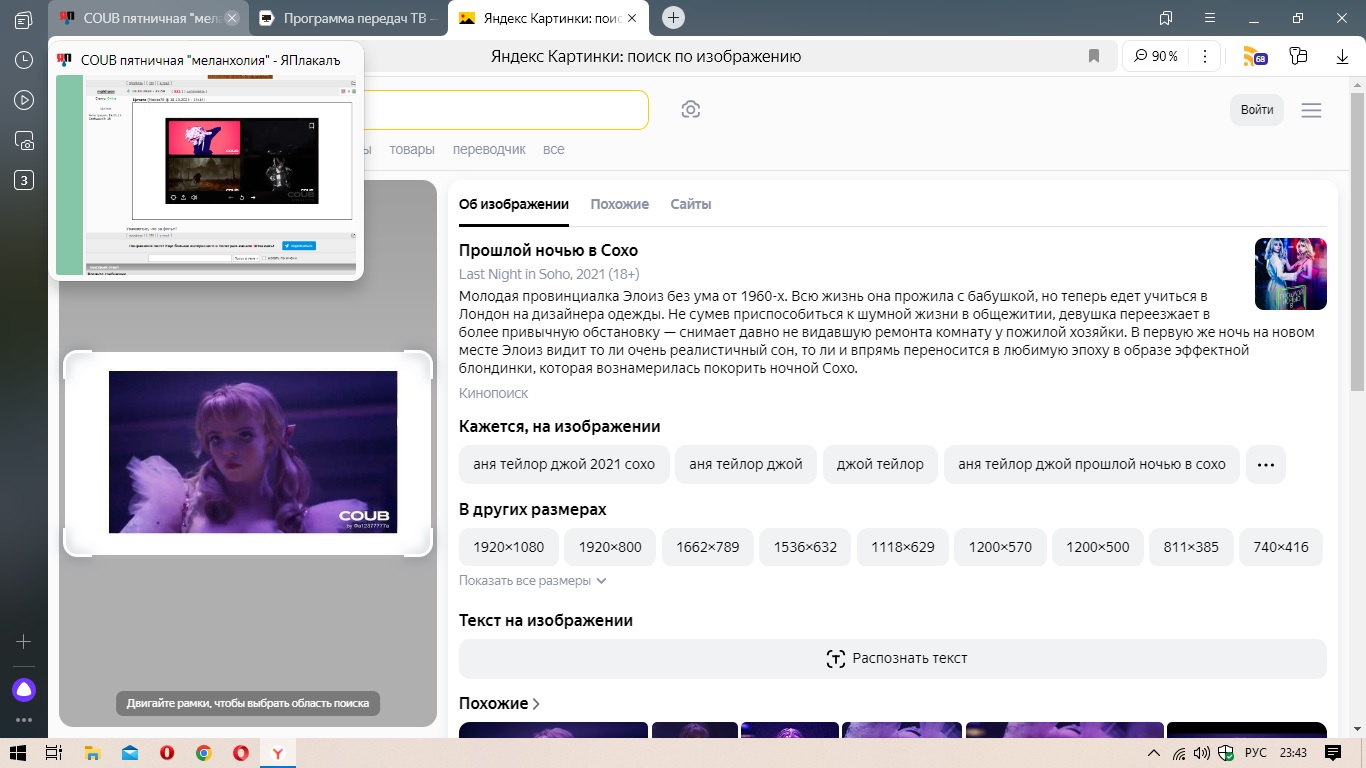Select the 1200×500 image size

pyautogui.click(x=1098, y=547)
